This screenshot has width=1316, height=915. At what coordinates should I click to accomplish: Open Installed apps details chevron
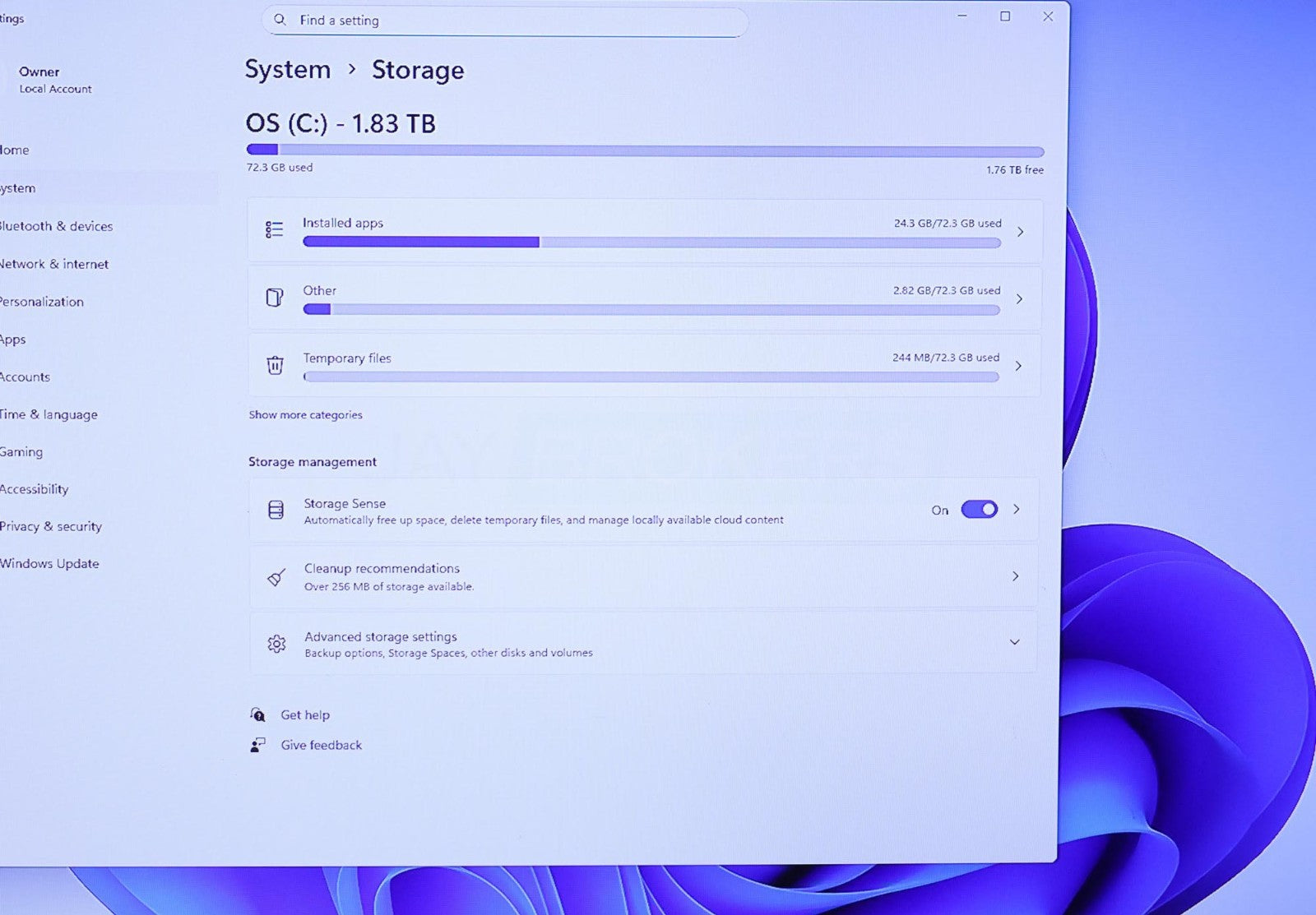[x=1020, y=232]
